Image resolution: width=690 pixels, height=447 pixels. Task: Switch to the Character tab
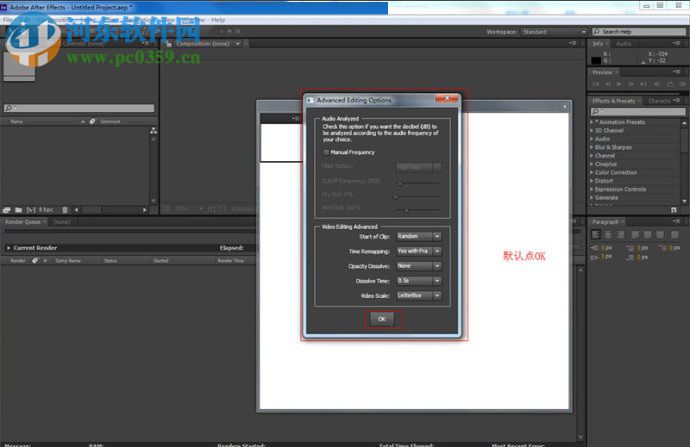click(x=659, y=101)
